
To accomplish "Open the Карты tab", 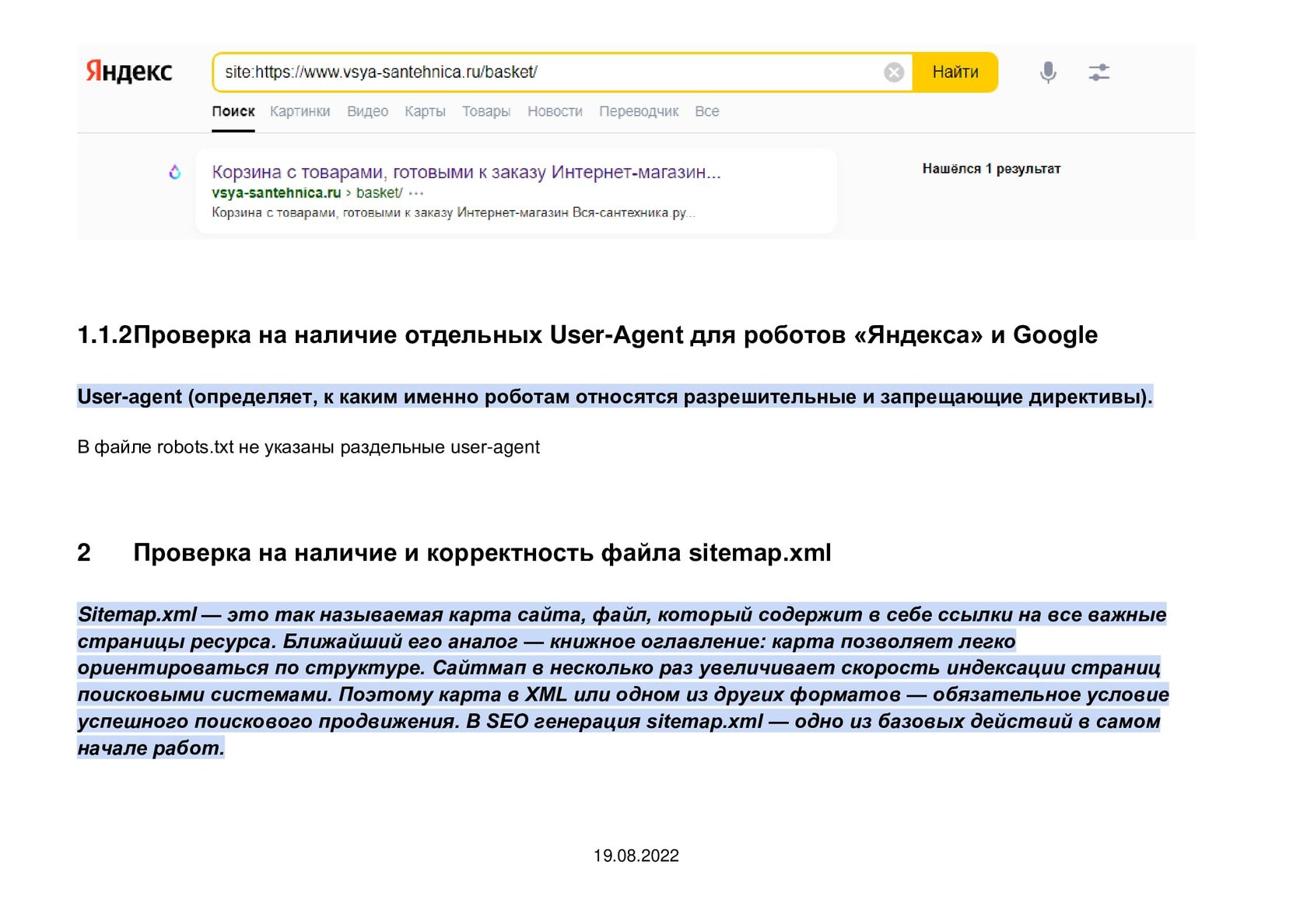I will [x=425, y=111].
